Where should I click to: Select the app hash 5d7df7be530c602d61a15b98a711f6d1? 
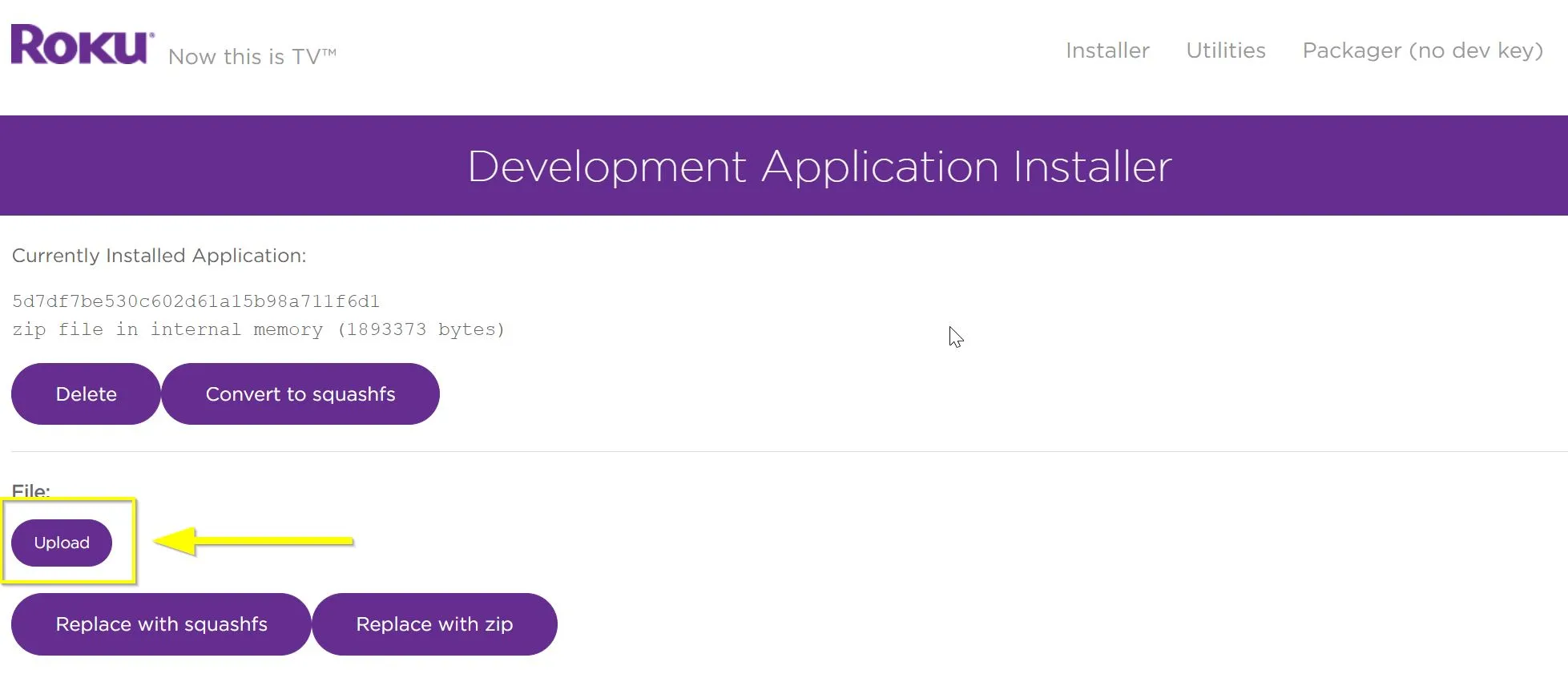(x=195, y=301)
